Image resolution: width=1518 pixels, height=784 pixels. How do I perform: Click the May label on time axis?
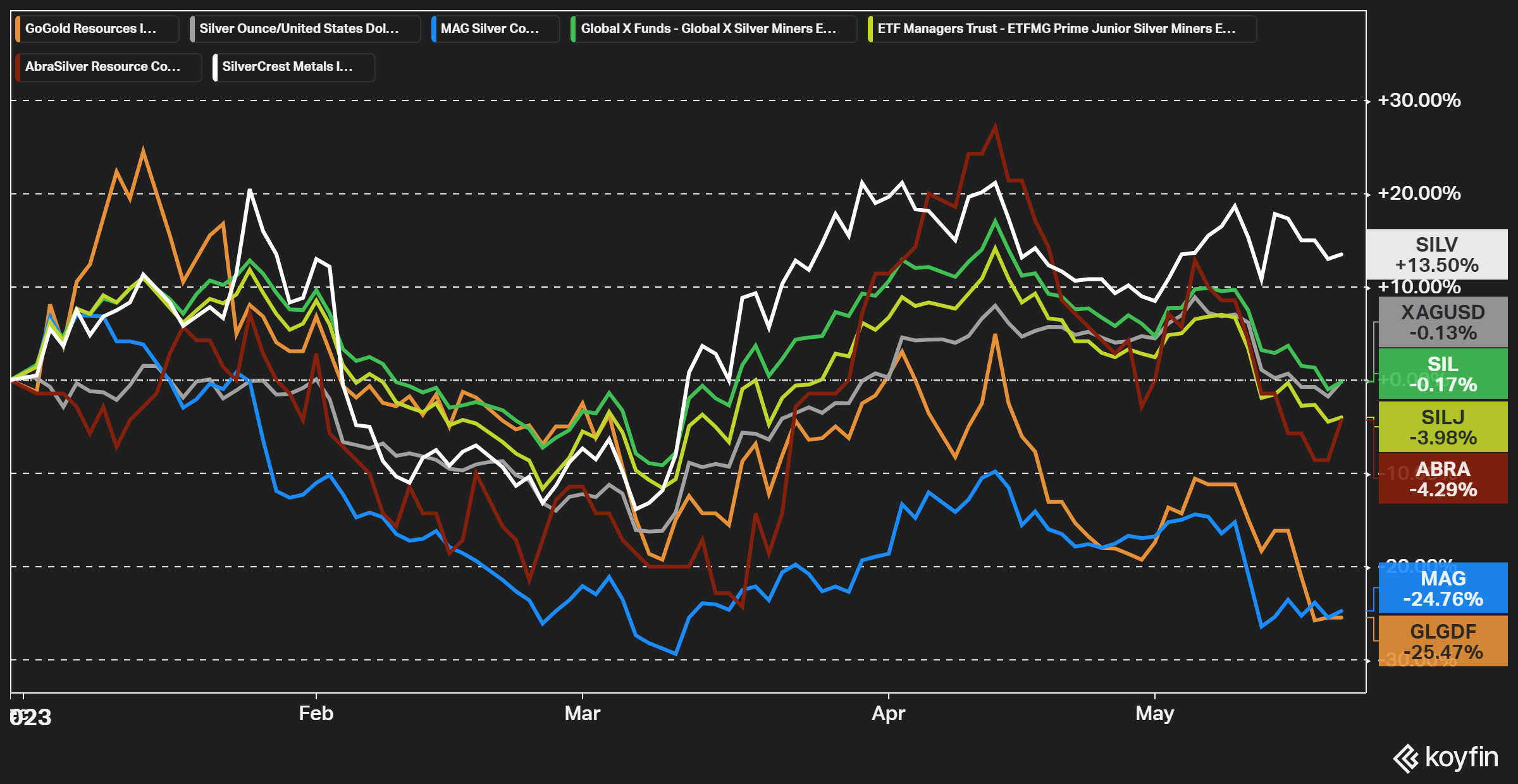point(1154,713)
